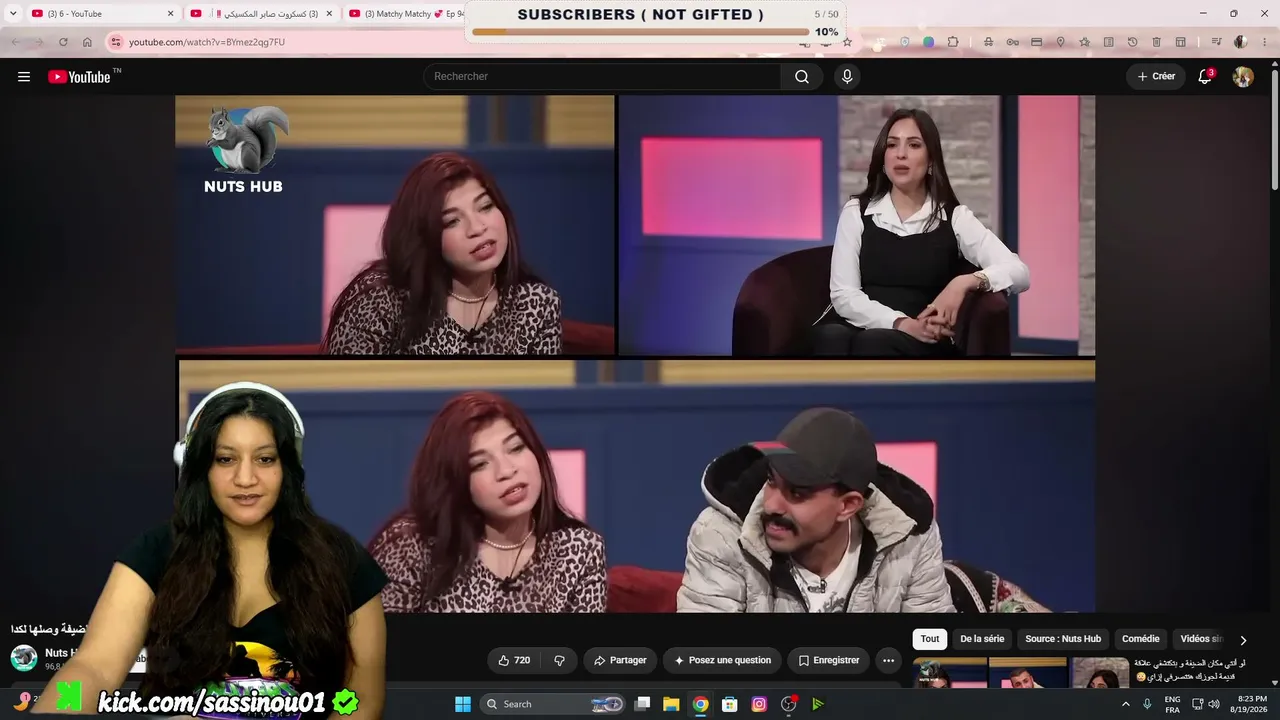The width and height of the screenshot is (1280, 720).
Task: Click the trash can icon in toolbar
Action: tap(1156, 42)
